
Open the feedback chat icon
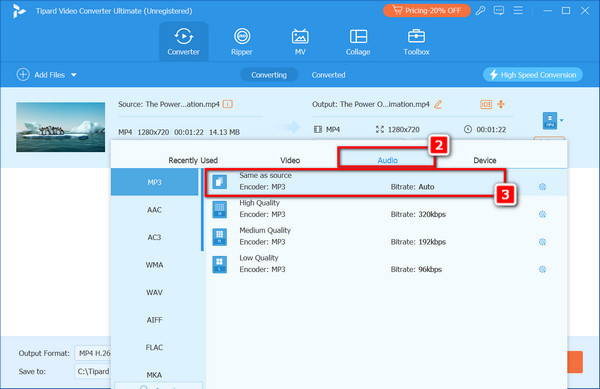tap(499, 11)
